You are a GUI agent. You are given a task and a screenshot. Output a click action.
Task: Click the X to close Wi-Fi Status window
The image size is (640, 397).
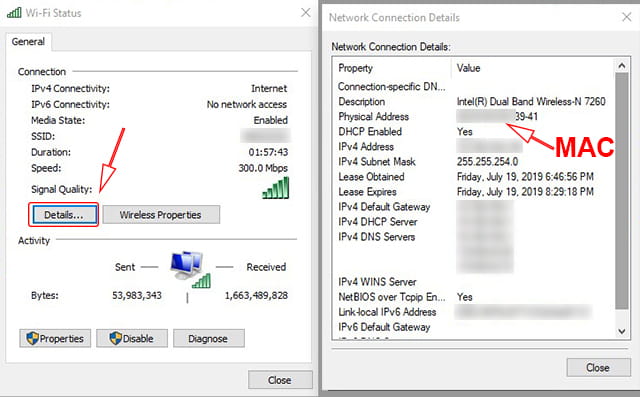[306, 13]
